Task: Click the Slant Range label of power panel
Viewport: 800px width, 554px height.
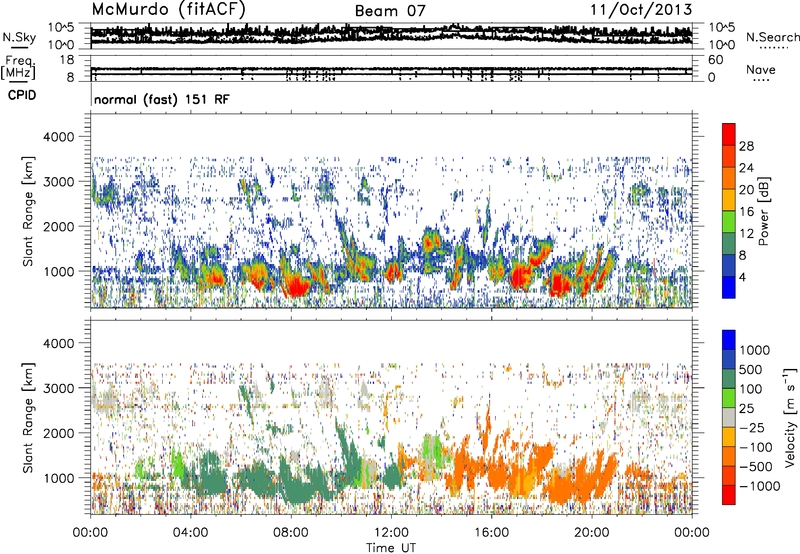Action: pyautogui.click(x=28, y=211)
